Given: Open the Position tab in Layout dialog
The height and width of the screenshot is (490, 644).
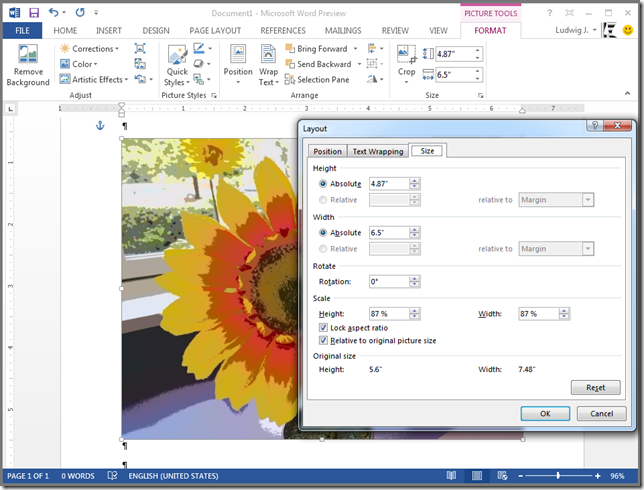Looking at the screenshot, I should point(327,151).
